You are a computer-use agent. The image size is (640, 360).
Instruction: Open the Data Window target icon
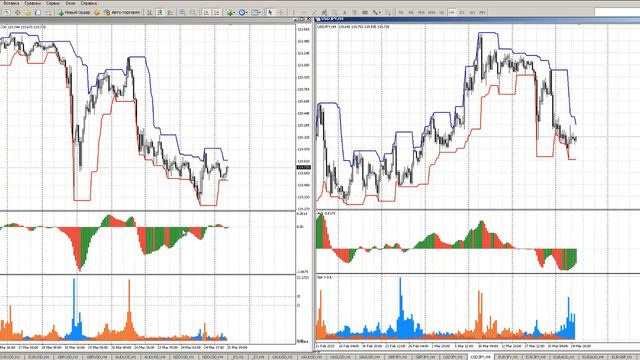pos(18,13)
